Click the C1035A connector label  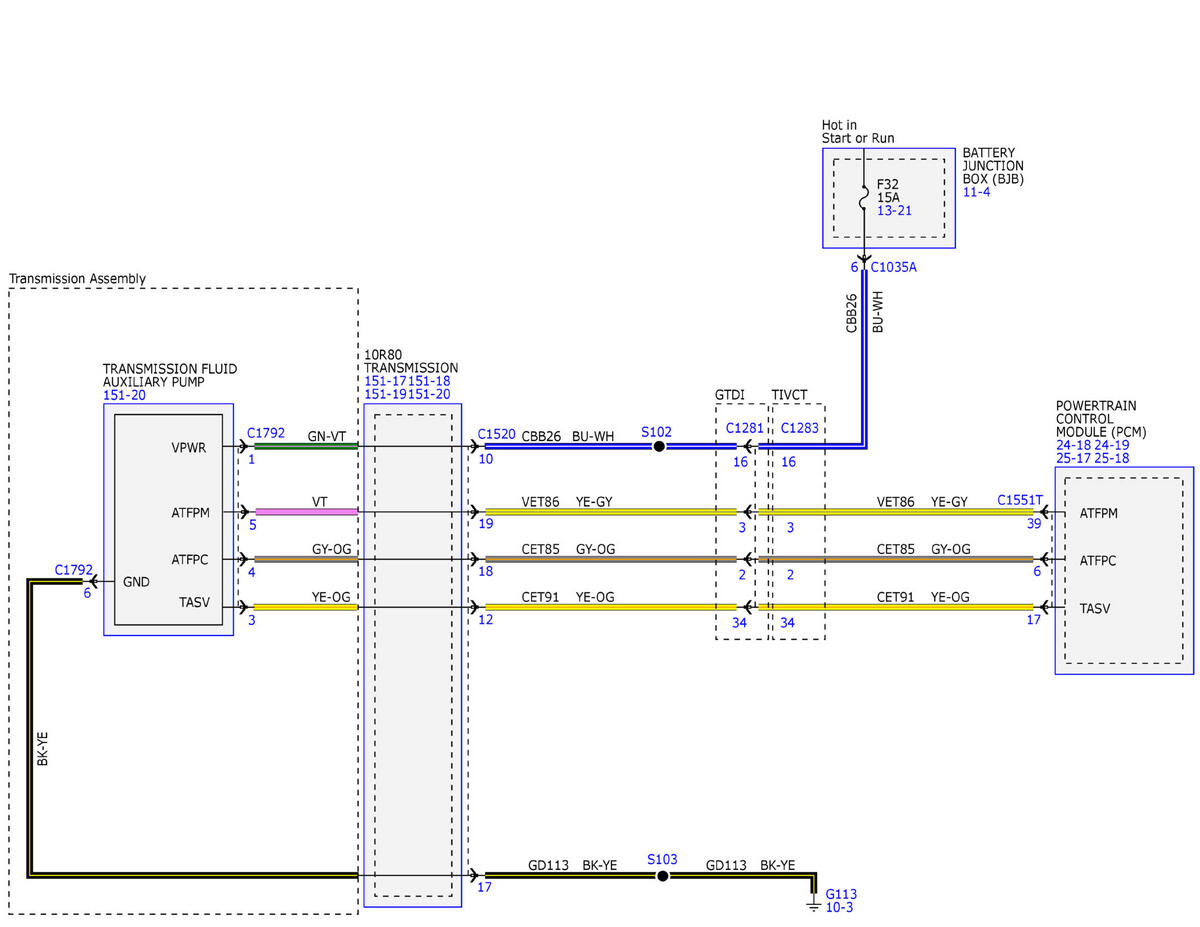pos(894,267)
